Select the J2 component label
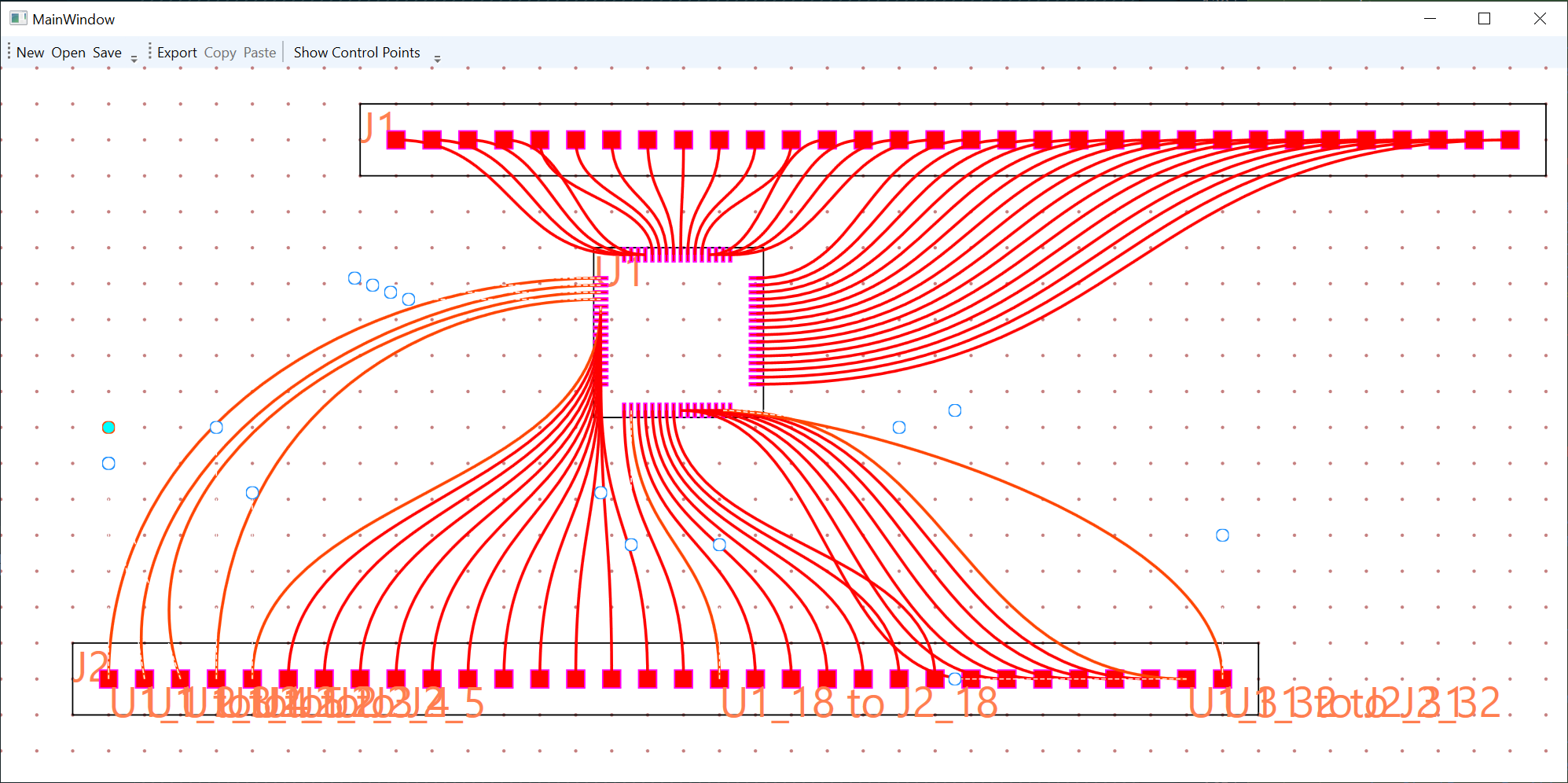1568x783 pixels. (90, 666)
